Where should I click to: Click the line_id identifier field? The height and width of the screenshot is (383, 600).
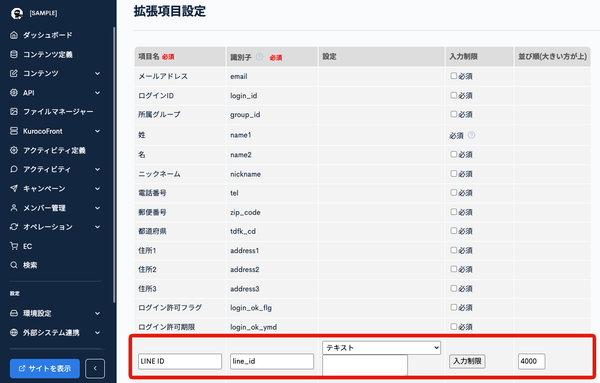[x=272, y=361]
